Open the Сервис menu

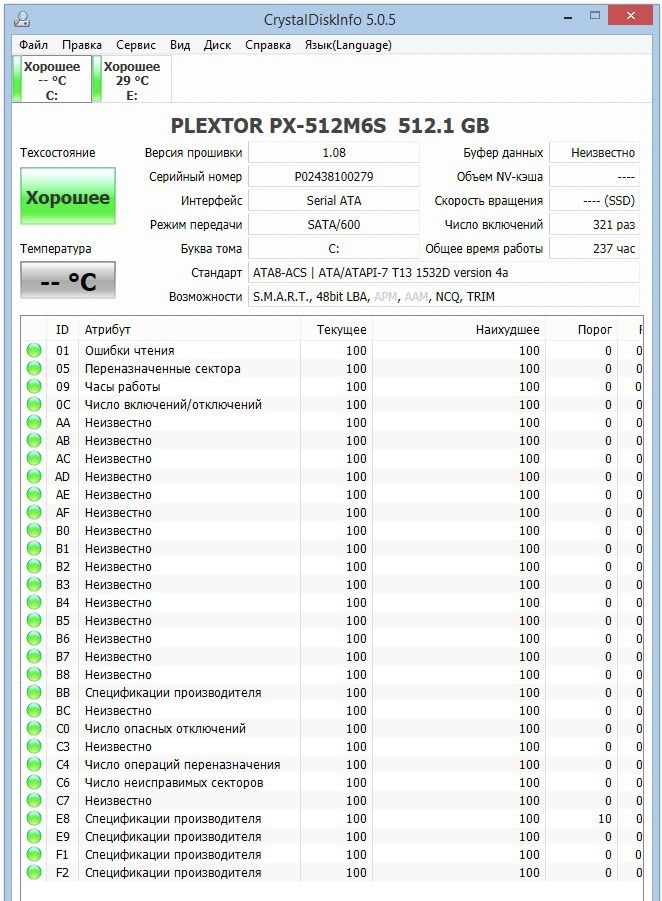pos(136,45)
